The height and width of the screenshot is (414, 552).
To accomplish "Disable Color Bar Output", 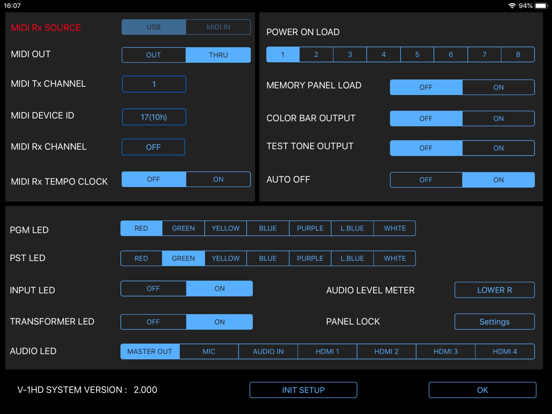I will click(426, 119).
